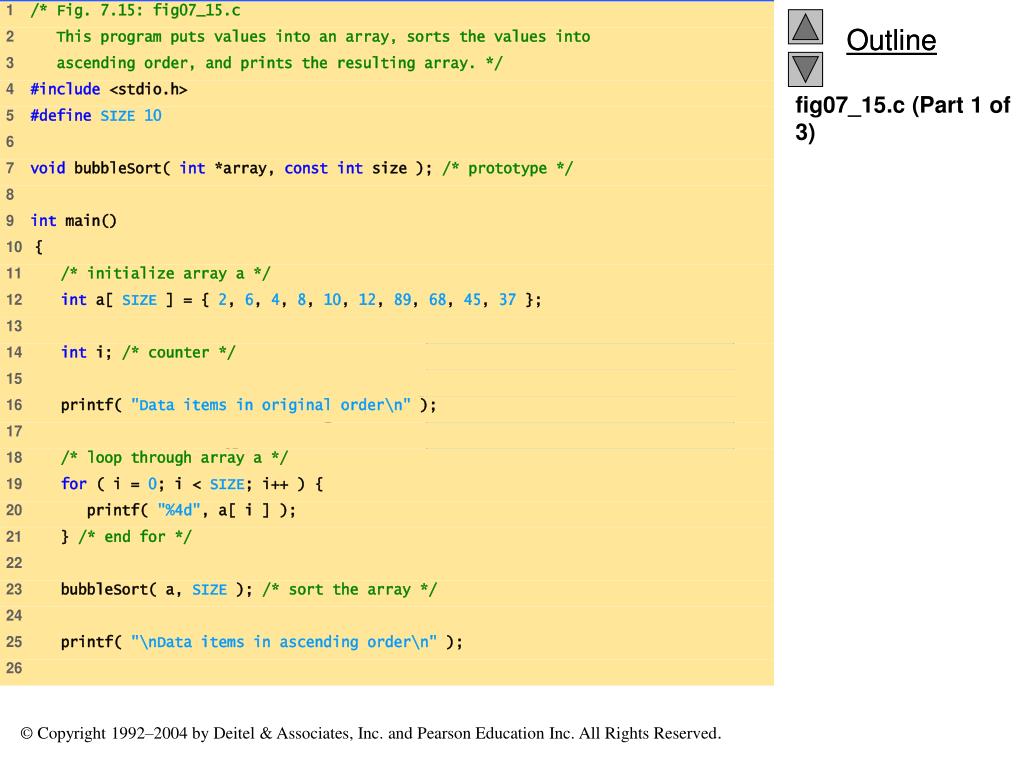This screenshot has width=1024, height=768.
Task: Click the 'ascending order, and prints' comment line
Action: (280, 63)
